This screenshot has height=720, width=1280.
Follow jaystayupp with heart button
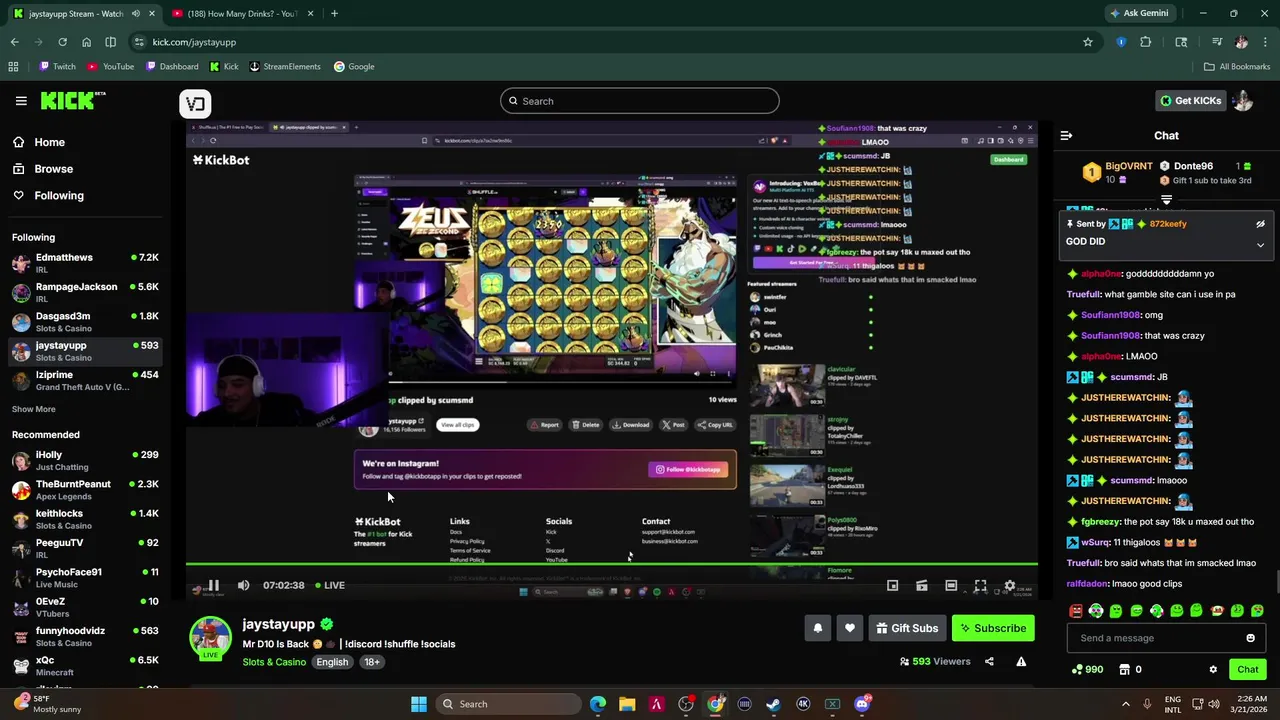coord(850,628)
